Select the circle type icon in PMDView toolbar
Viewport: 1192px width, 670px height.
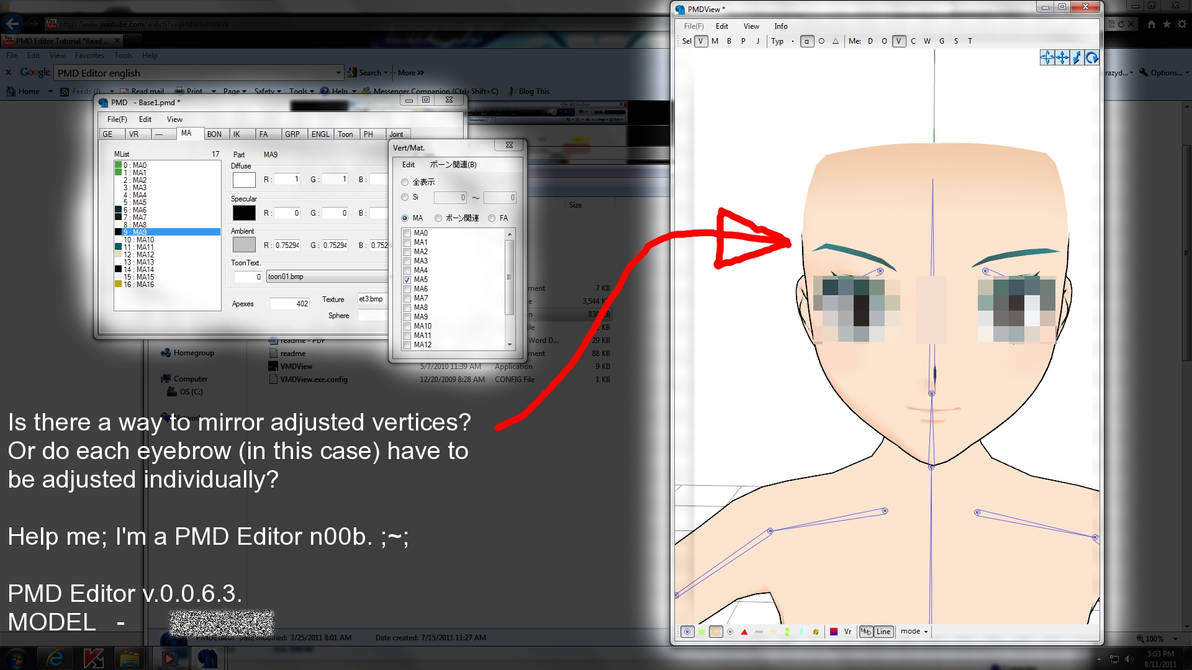822,40
